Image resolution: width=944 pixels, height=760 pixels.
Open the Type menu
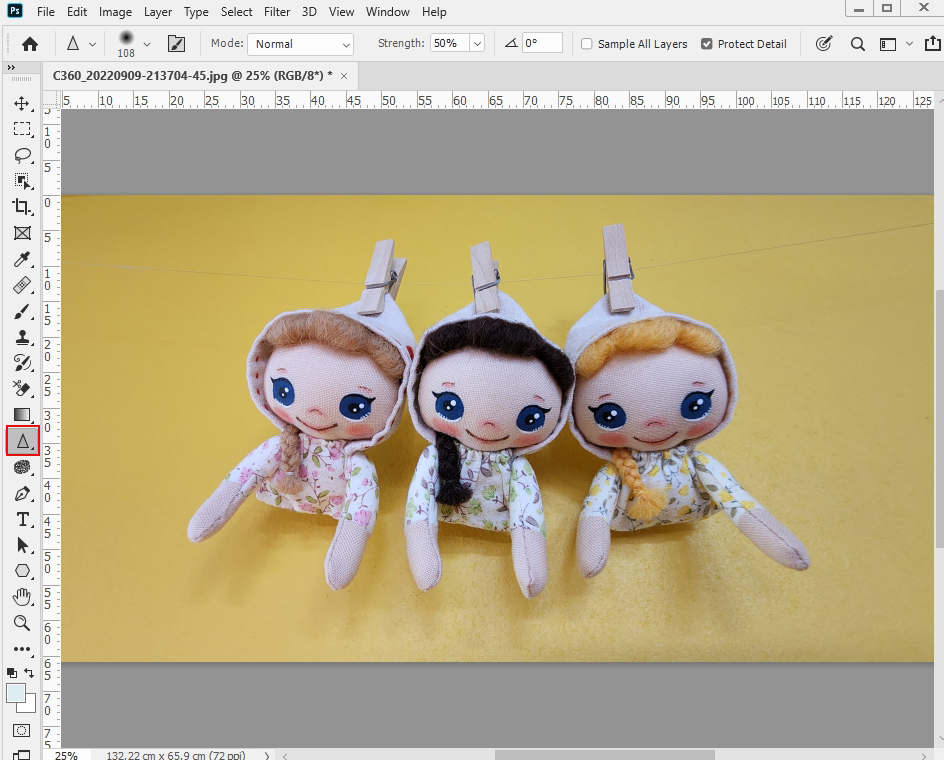[x=196, y=11]
